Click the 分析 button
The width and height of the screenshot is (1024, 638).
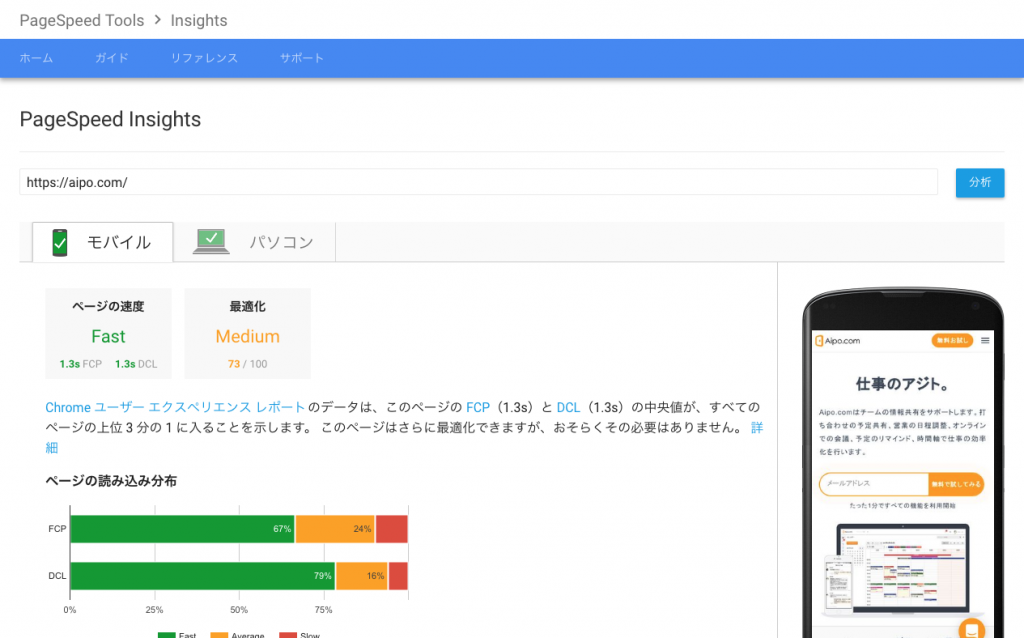(980, 183)
